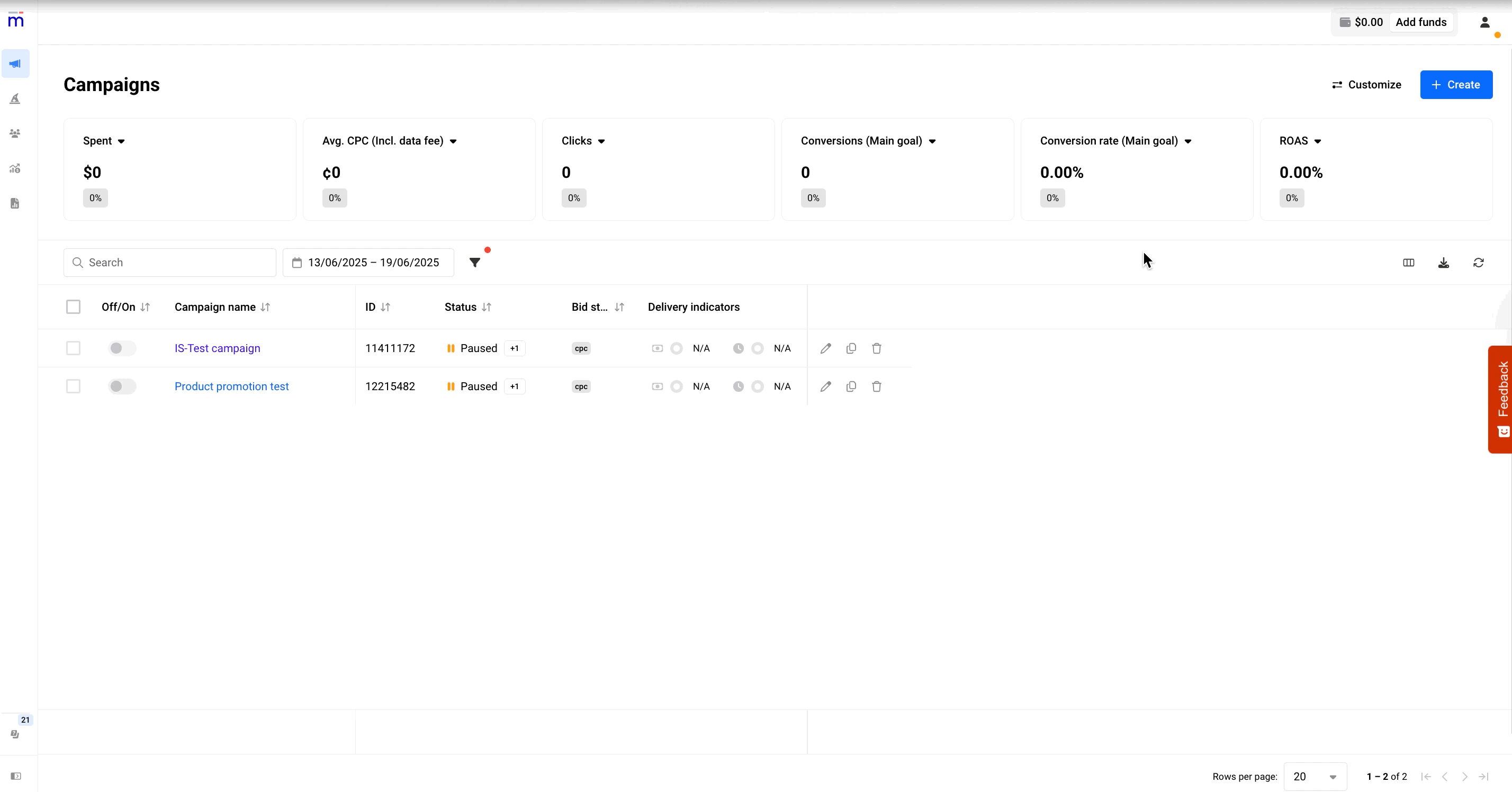Expand the Rows per page dropdown
The width and height of the screenshot is (1512, 792).
(x=1314, y=776)
